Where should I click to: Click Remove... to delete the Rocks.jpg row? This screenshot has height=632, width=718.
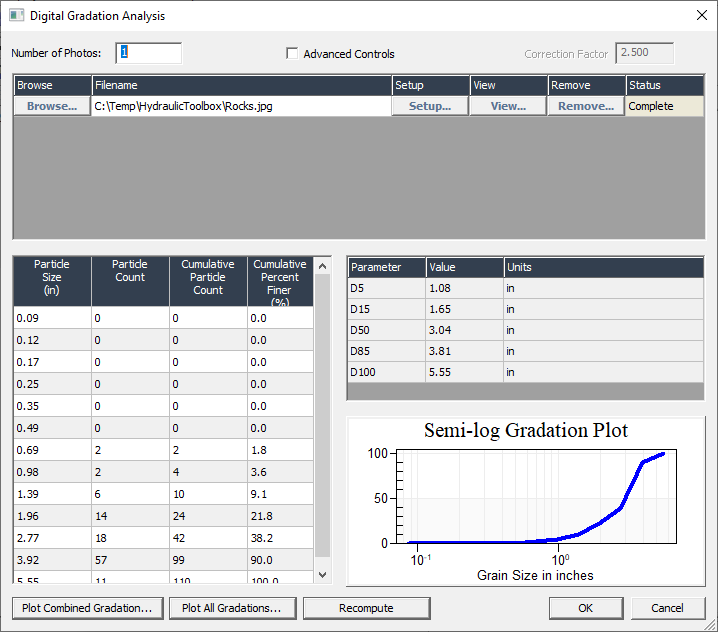[586, 106]
